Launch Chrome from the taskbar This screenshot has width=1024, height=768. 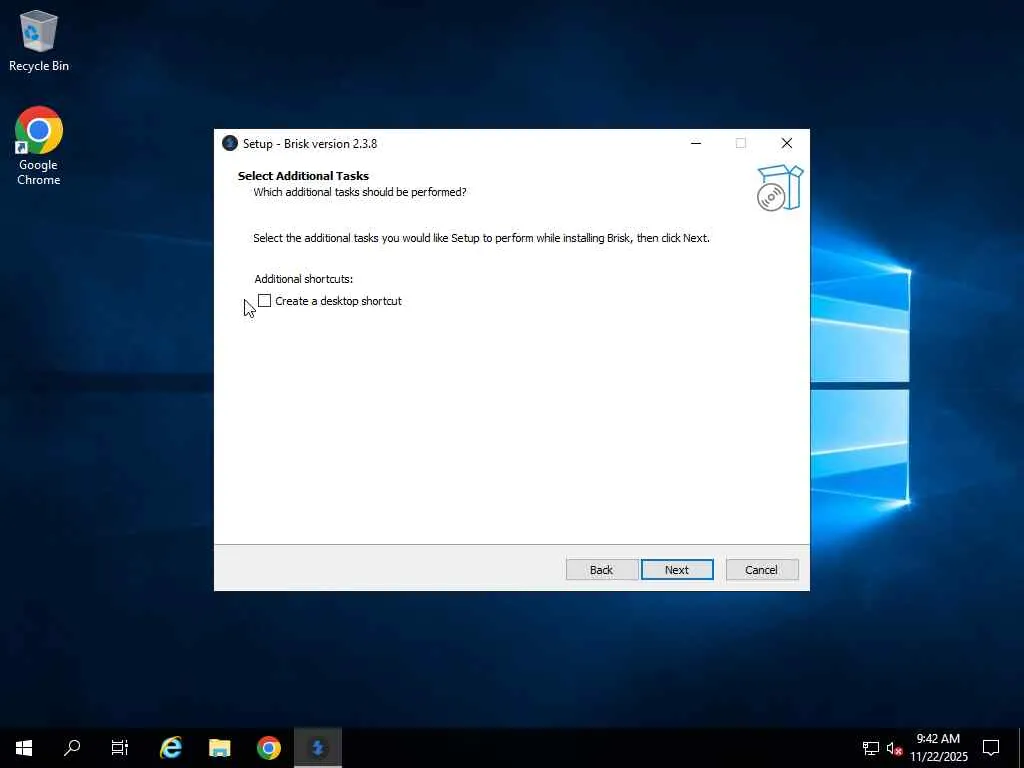(x=268, y=748)
